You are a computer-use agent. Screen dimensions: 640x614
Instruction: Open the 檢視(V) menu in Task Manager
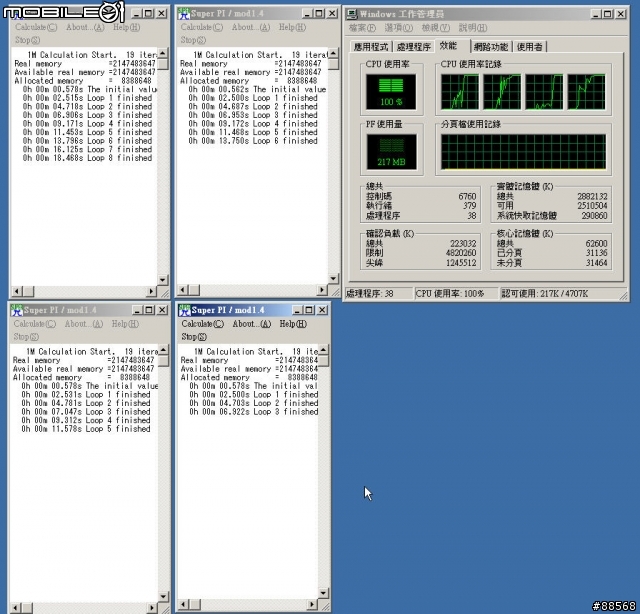436,28
